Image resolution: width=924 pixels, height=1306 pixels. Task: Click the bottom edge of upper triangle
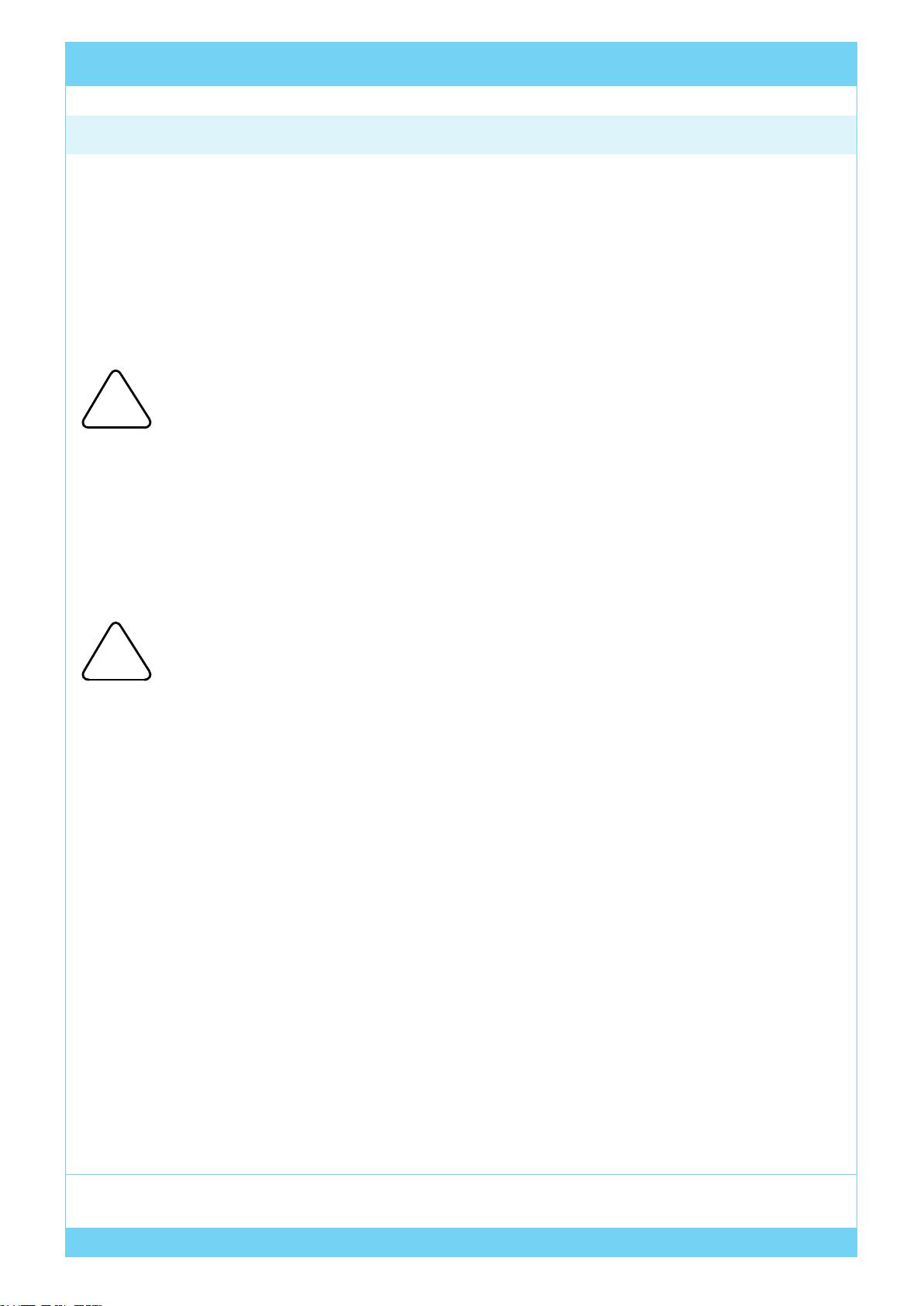click(116, 426)
